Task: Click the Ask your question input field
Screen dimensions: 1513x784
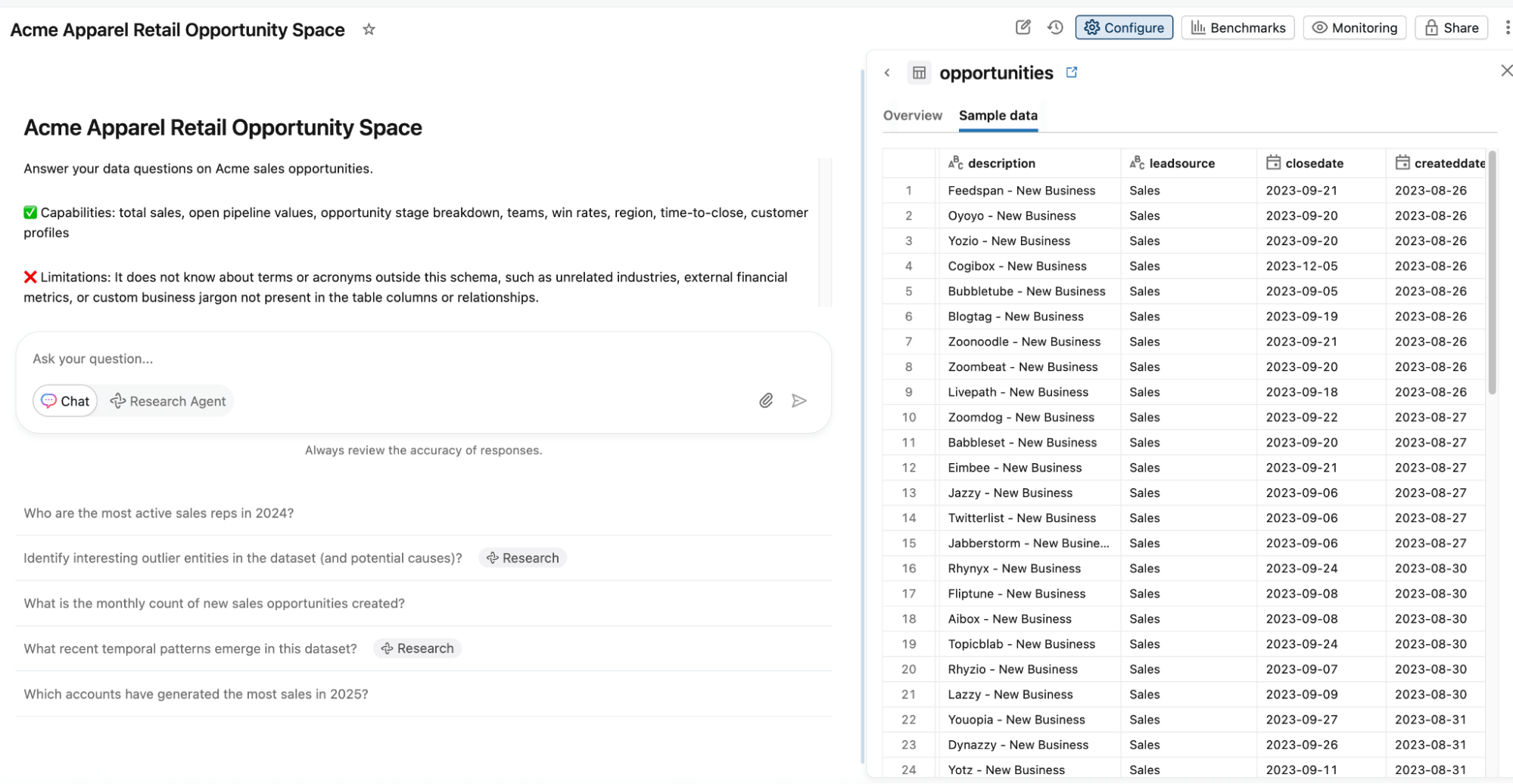Action: point(303,358)
